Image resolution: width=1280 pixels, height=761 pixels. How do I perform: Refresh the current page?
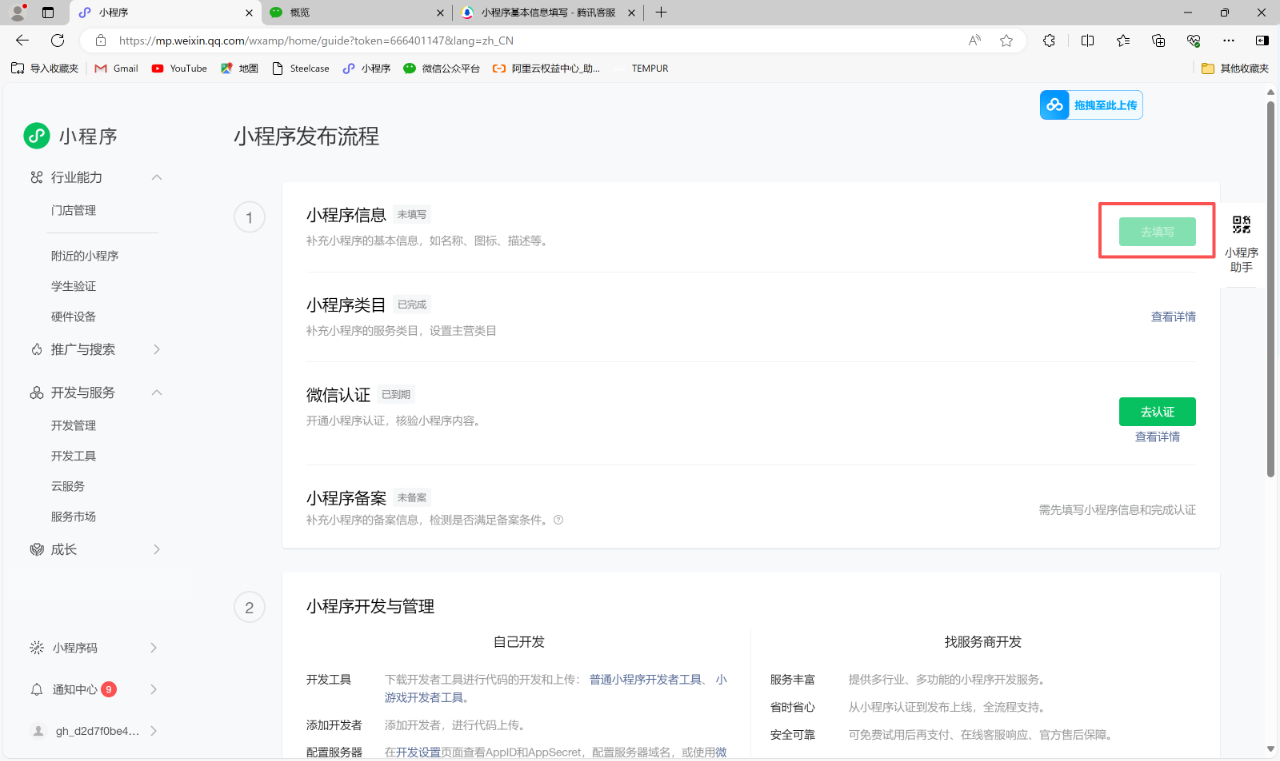tap(58, 41)
